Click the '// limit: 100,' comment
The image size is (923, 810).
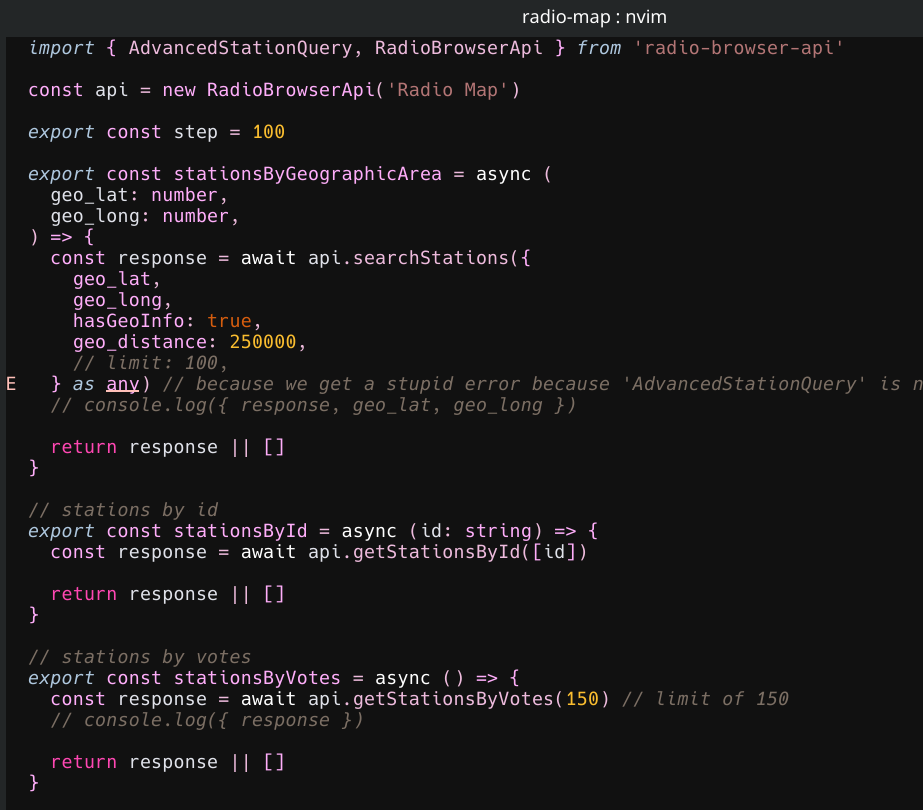coord(150,363)
